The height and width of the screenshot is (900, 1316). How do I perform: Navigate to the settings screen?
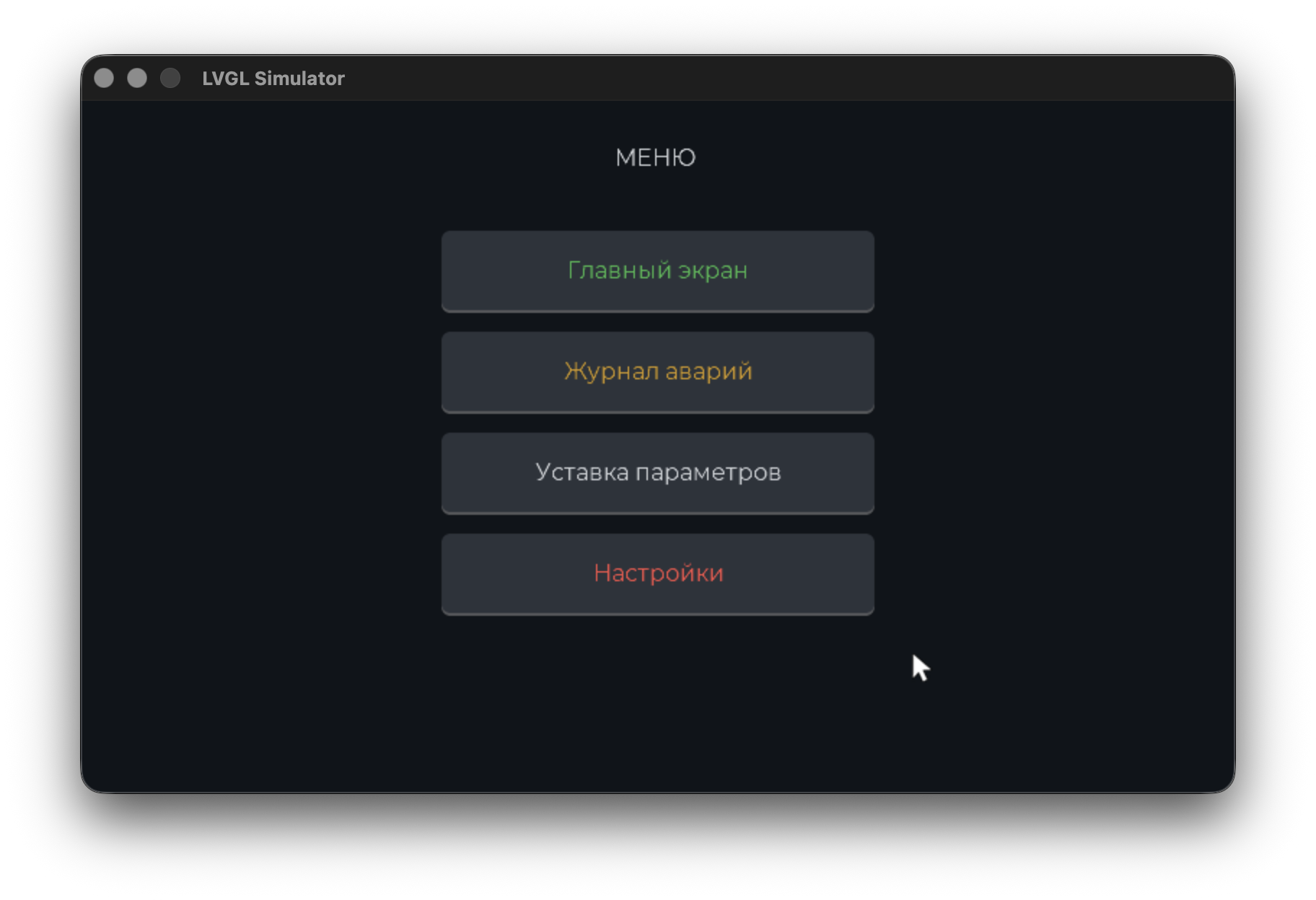tap(657, 574)
